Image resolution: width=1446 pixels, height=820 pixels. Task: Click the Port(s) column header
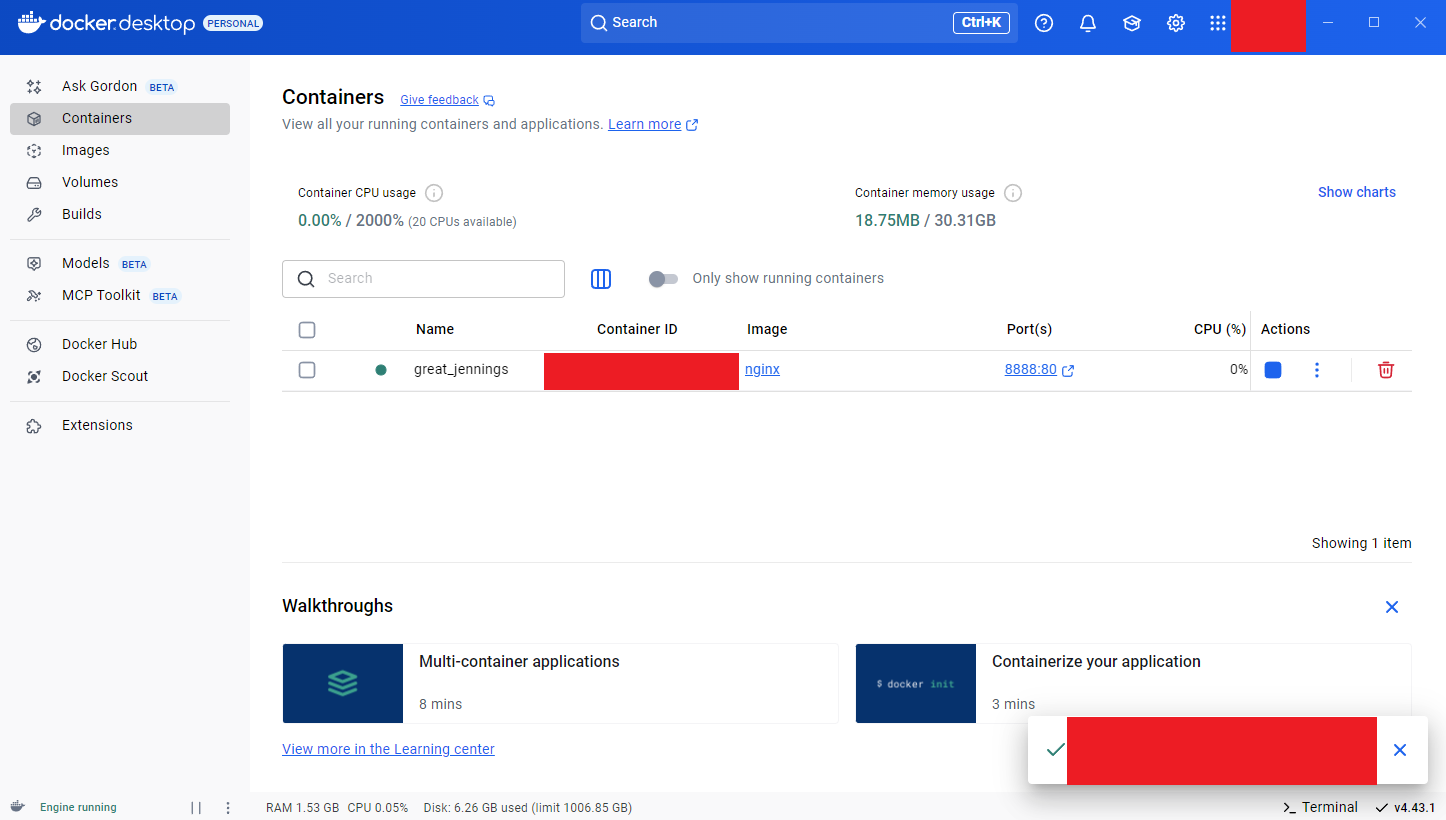pos(1029,329)
